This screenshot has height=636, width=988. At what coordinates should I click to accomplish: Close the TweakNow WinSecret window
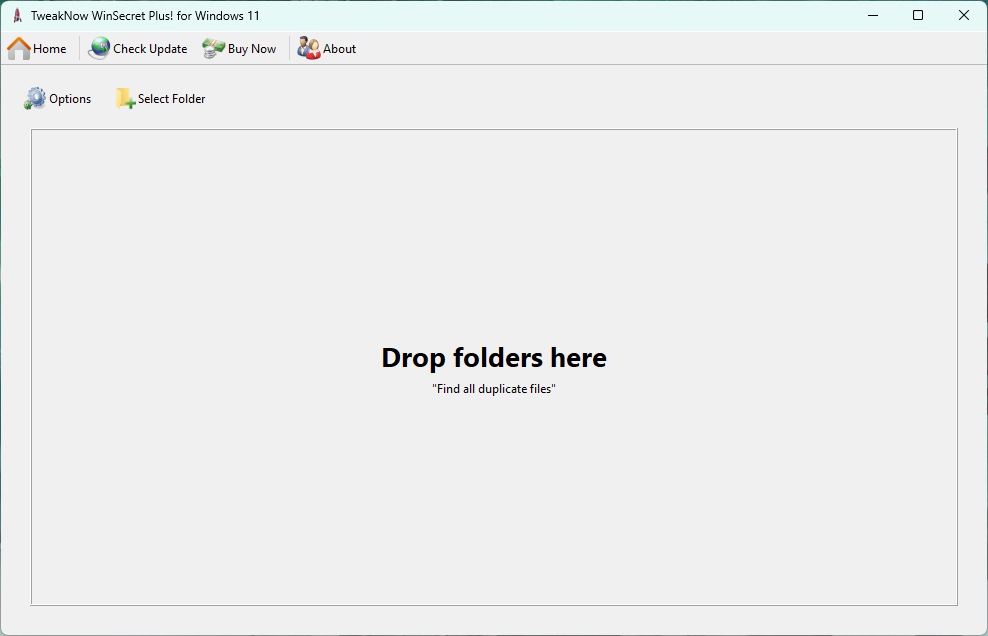click(964, 15)
